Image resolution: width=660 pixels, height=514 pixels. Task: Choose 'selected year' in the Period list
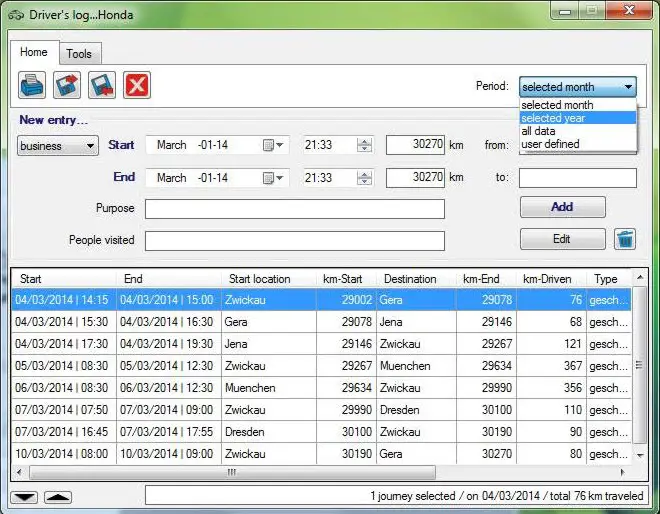pos(578,118)
